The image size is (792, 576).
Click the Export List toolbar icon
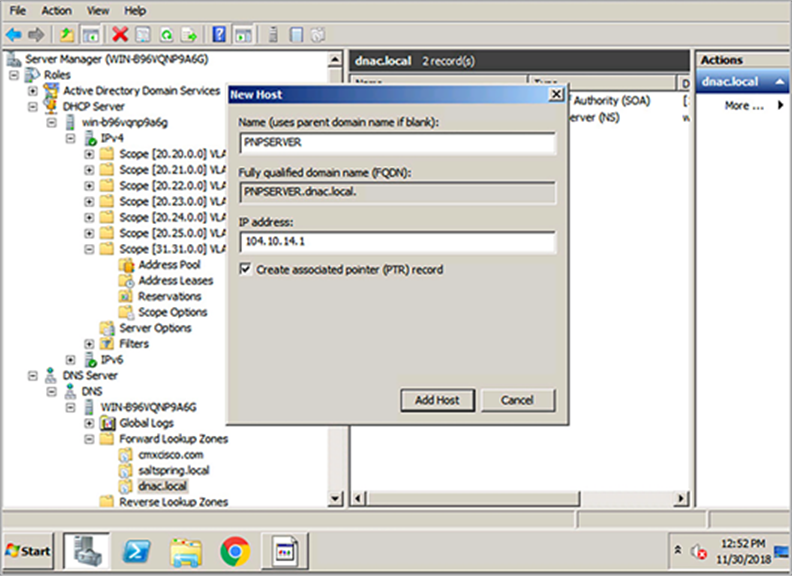click(x=189, y=35)
